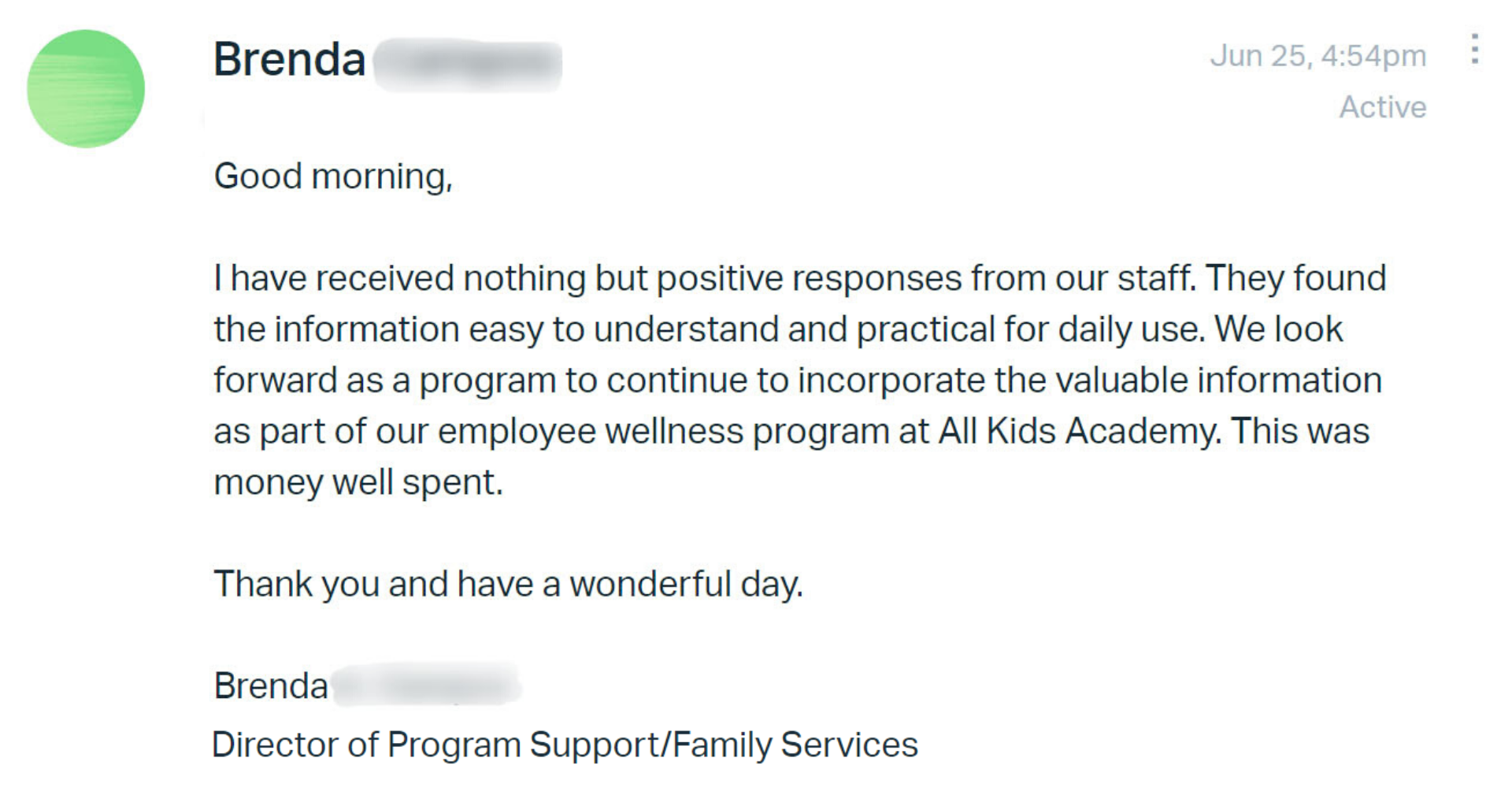Click the Jun 25, 4:54pm timestamp
This screenshot has width=1512, height=810.
tap(1318, 56)
